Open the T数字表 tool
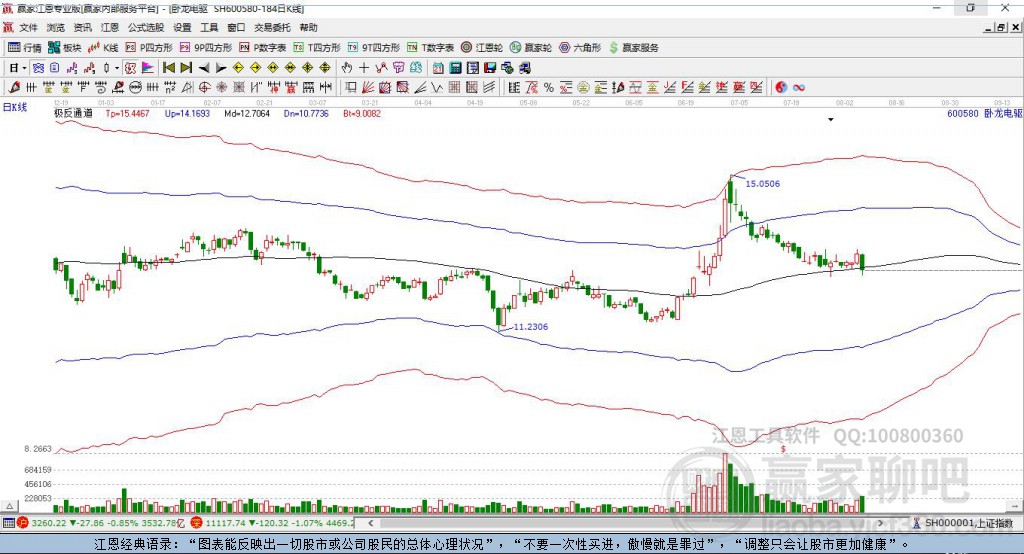The width and height of the screenshot is (1024, 554). coord(430,48)
